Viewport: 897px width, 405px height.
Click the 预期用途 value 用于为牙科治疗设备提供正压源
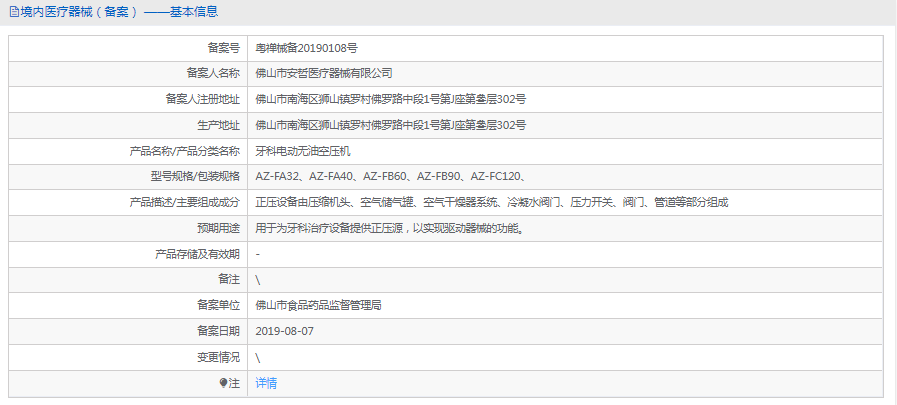[390, 228]
